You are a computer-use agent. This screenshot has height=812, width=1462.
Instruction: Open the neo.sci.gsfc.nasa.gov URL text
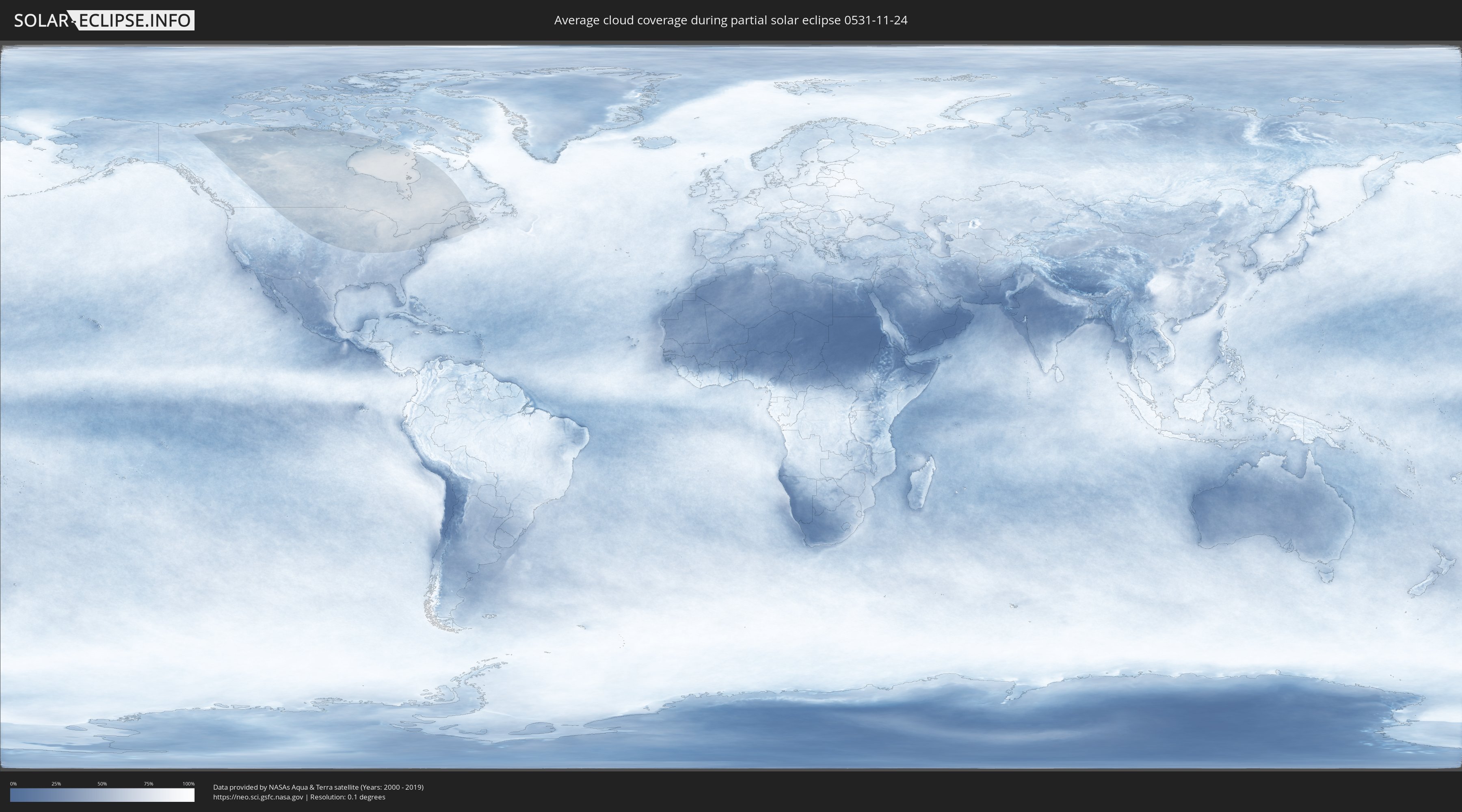(258, 797)
